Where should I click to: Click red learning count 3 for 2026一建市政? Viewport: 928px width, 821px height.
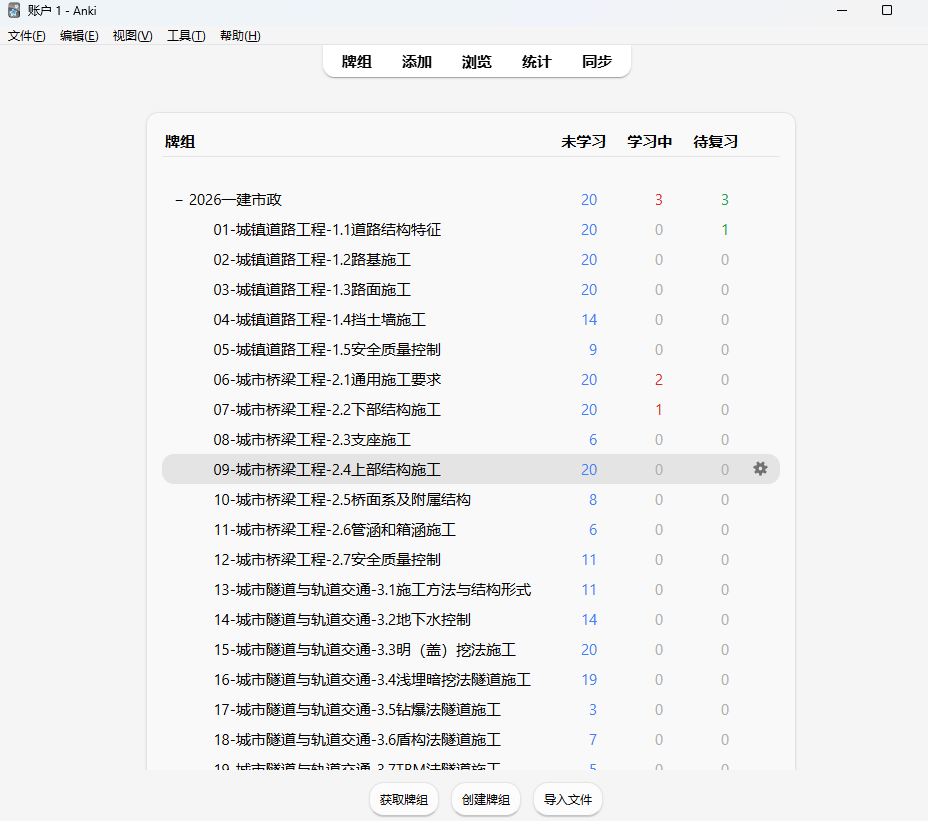(x=659, y=200)
